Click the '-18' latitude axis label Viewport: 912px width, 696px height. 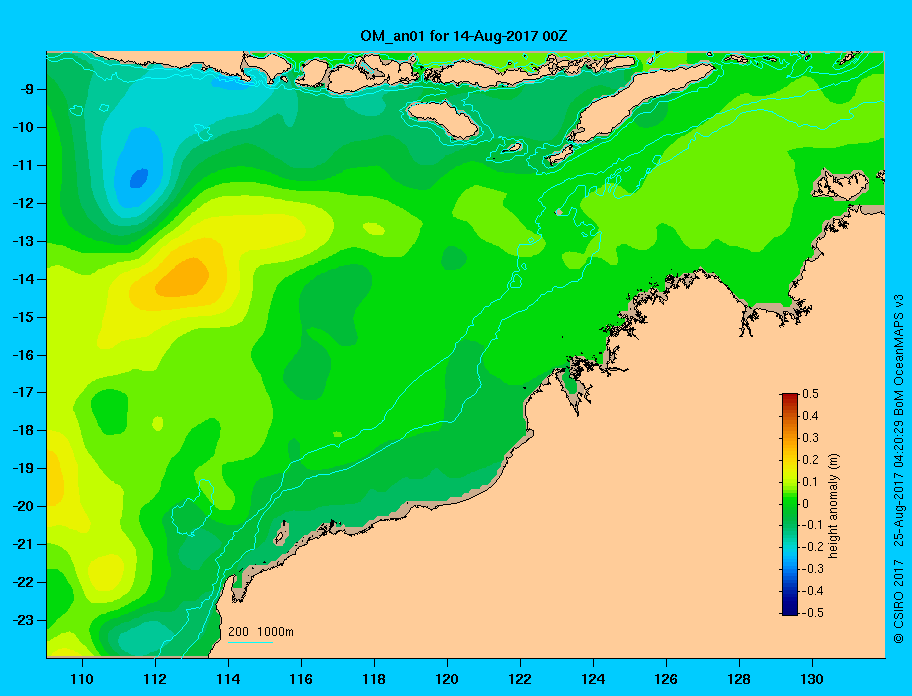(22, 430)
